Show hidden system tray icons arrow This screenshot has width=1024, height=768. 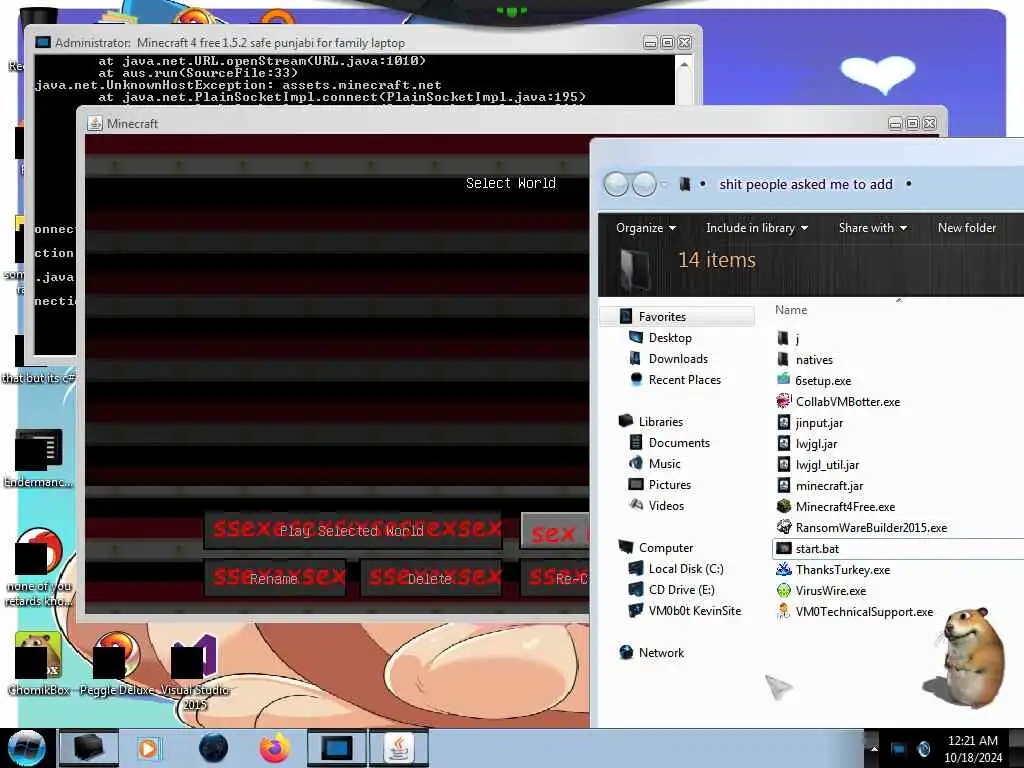tap(874, 748)
